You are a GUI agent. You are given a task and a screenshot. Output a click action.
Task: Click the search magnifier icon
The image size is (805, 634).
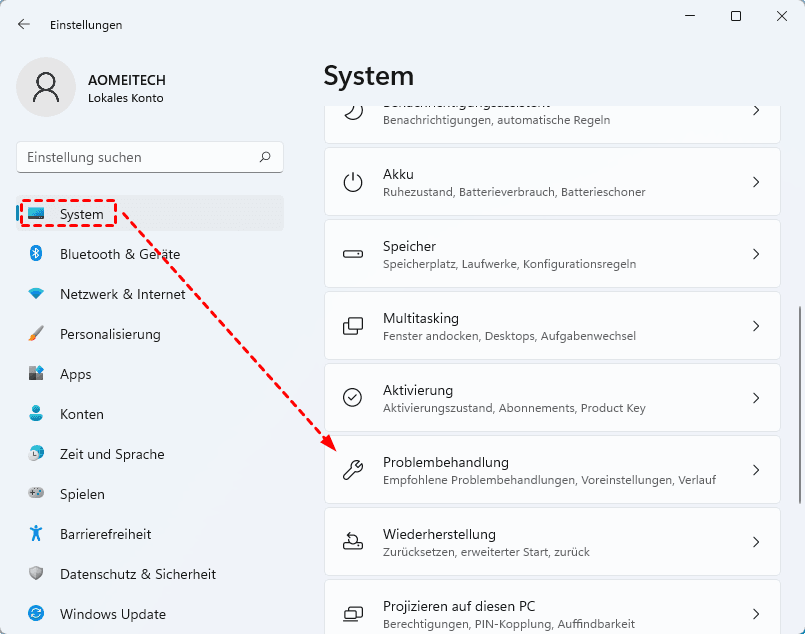pyautogui.click(x=265, y=157)
